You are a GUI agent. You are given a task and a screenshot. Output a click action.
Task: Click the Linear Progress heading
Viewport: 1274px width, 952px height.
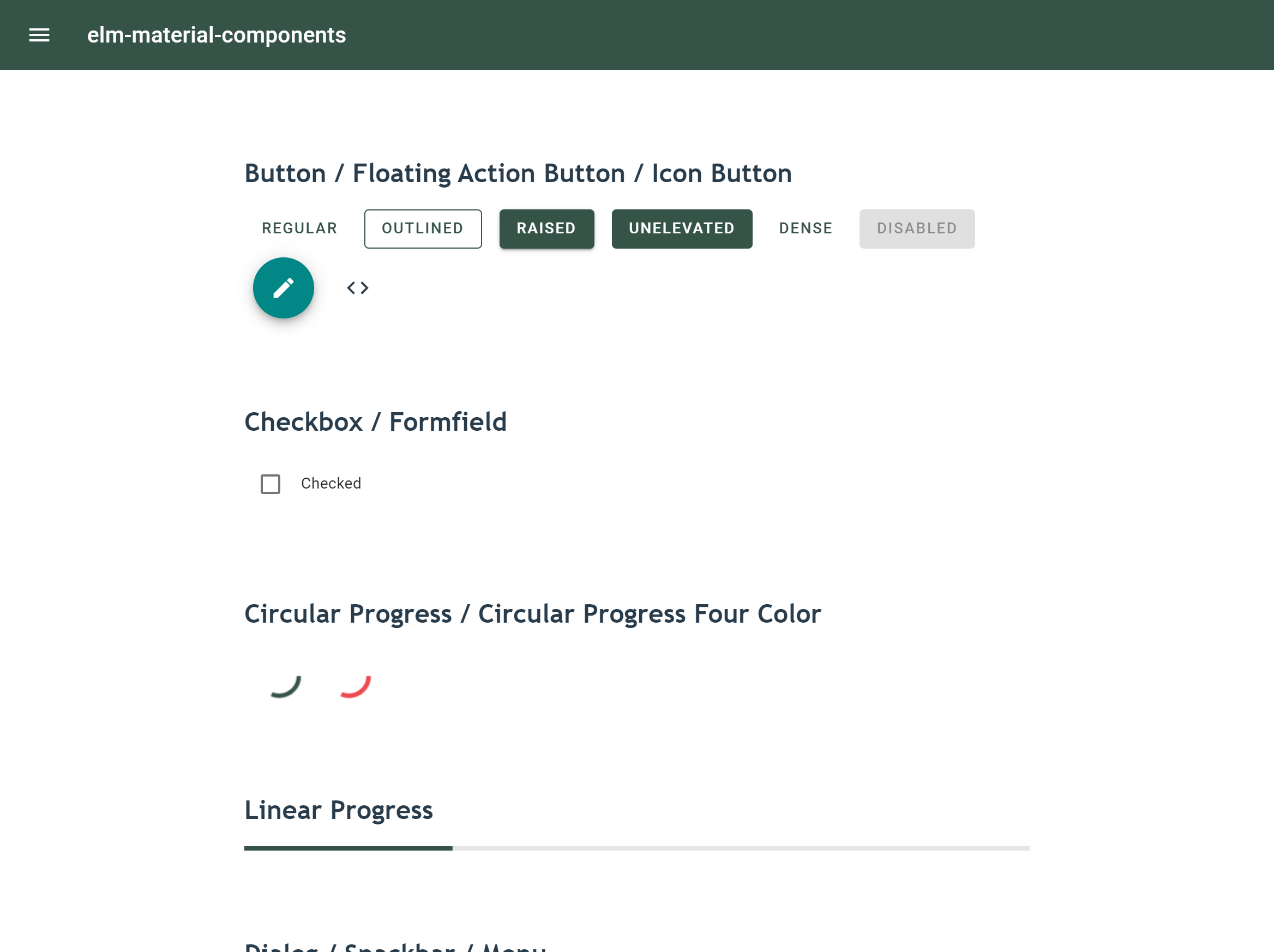pyautogui.click(x=339, y=810)
